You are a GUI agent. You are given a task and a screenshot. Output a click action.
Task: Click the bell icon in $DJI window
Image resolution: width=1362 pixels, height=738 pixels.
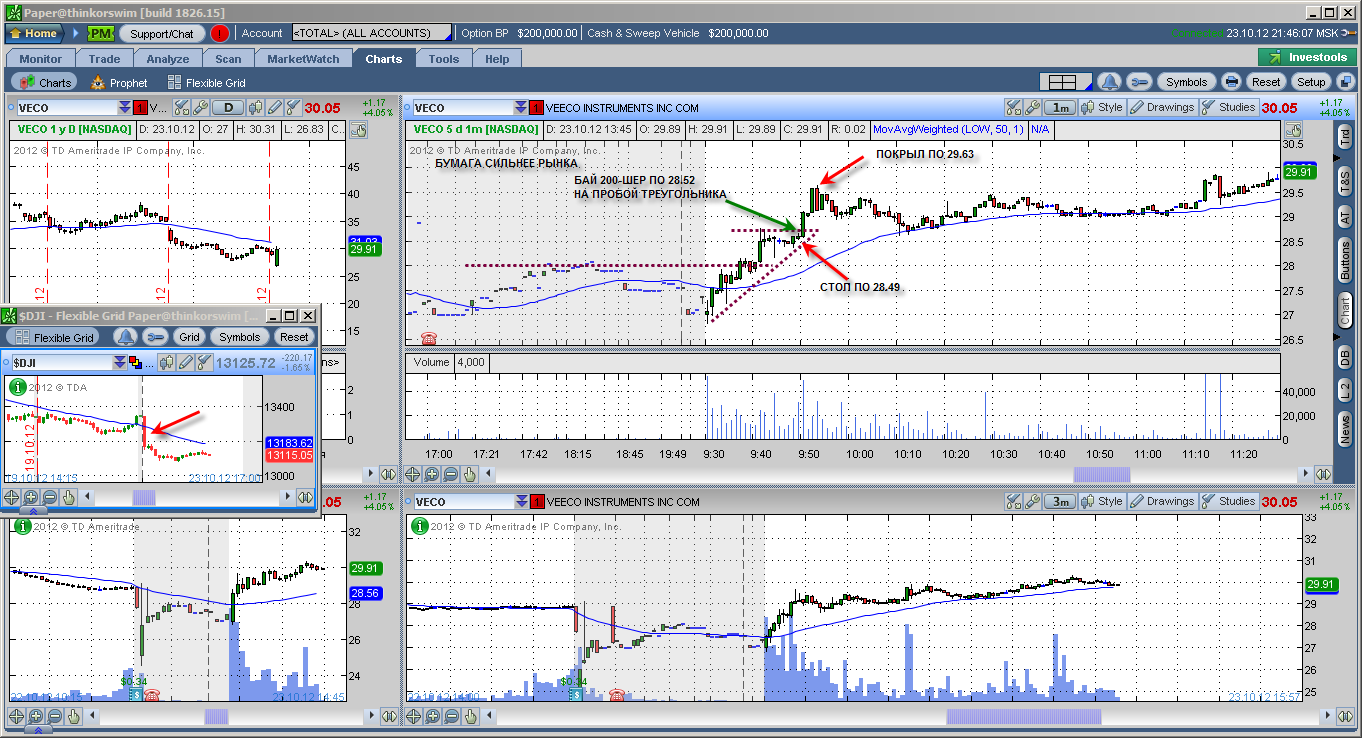coord(125,337)
